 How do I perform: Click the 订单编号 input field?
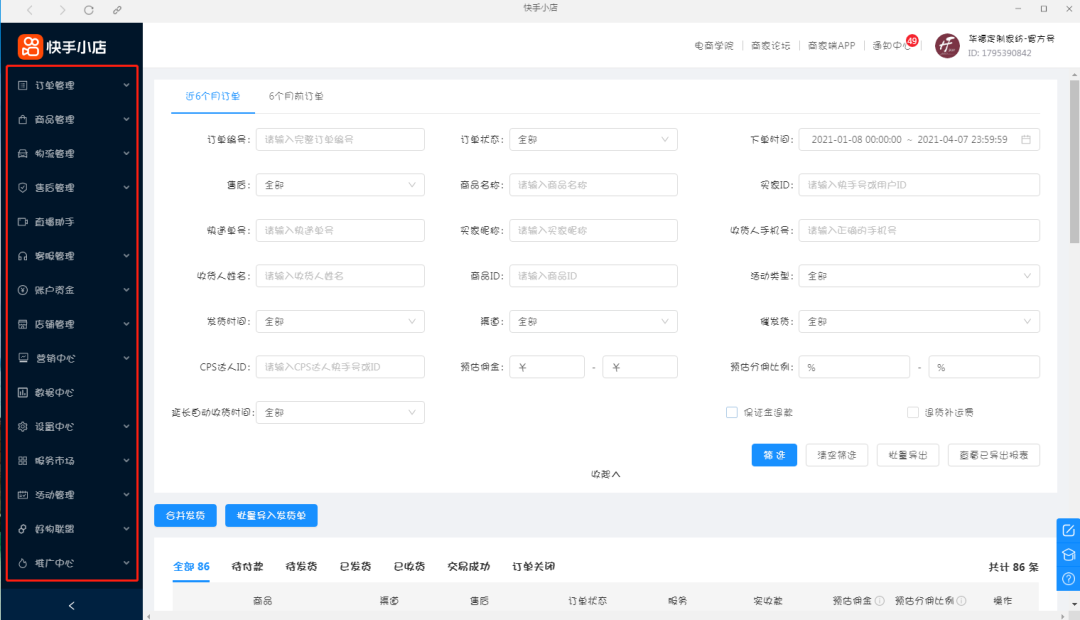click(340, 140)
